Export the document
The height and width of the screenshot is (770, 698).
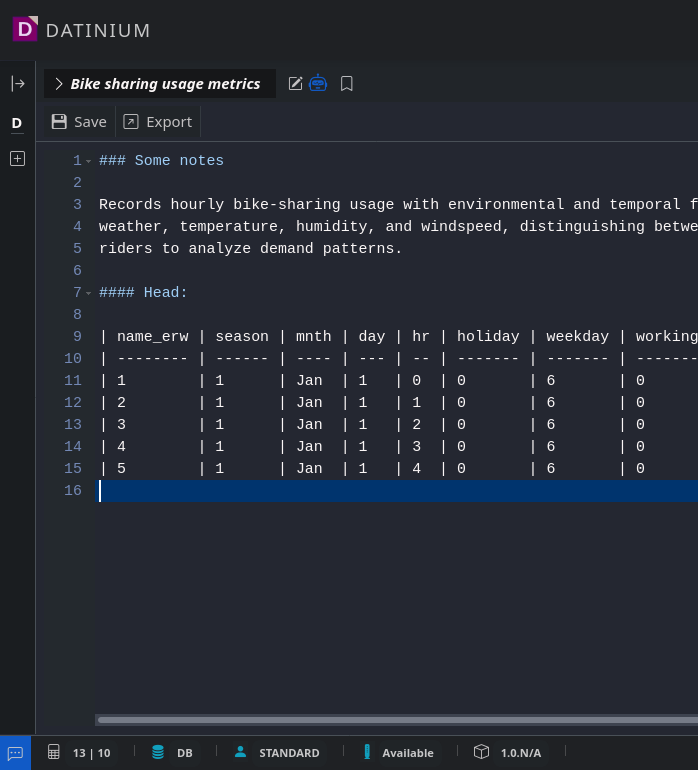(x=158, y=122)
